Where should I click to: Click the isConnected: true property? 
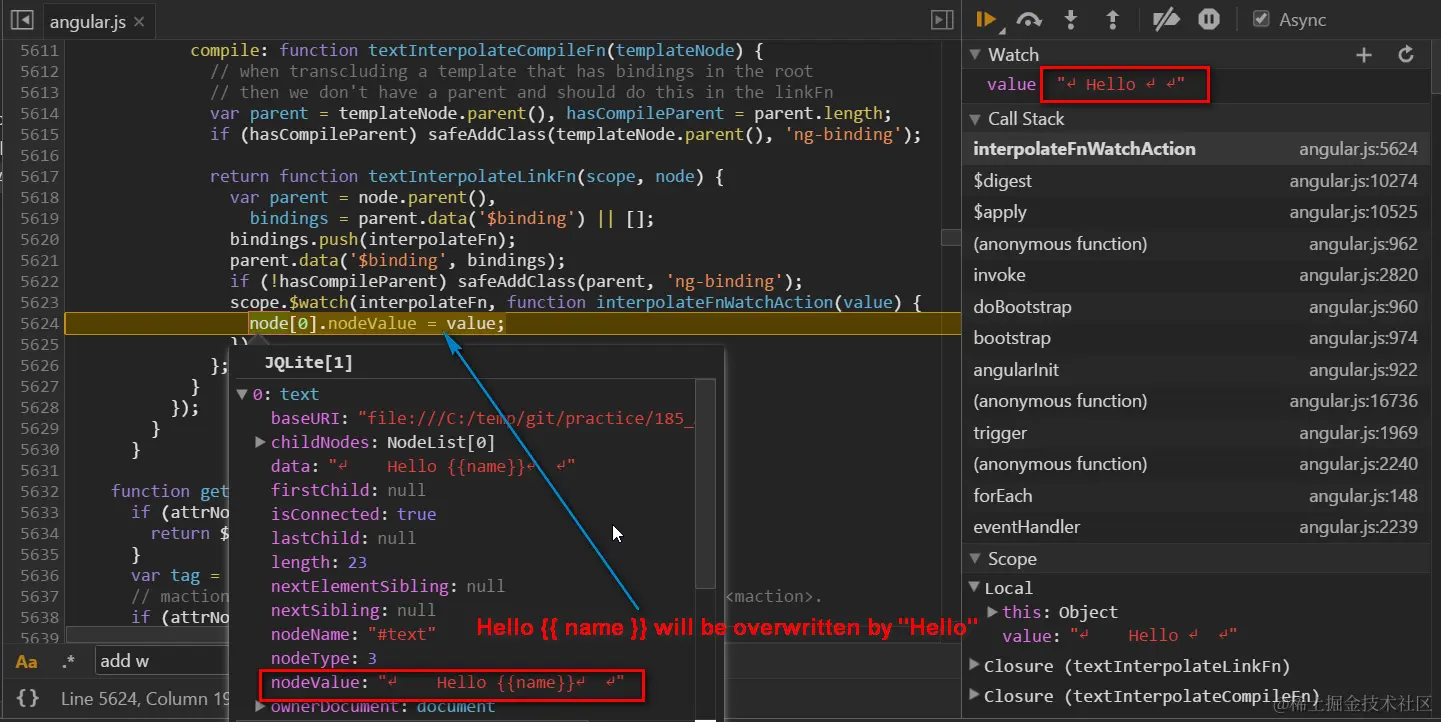coord(353,514)
